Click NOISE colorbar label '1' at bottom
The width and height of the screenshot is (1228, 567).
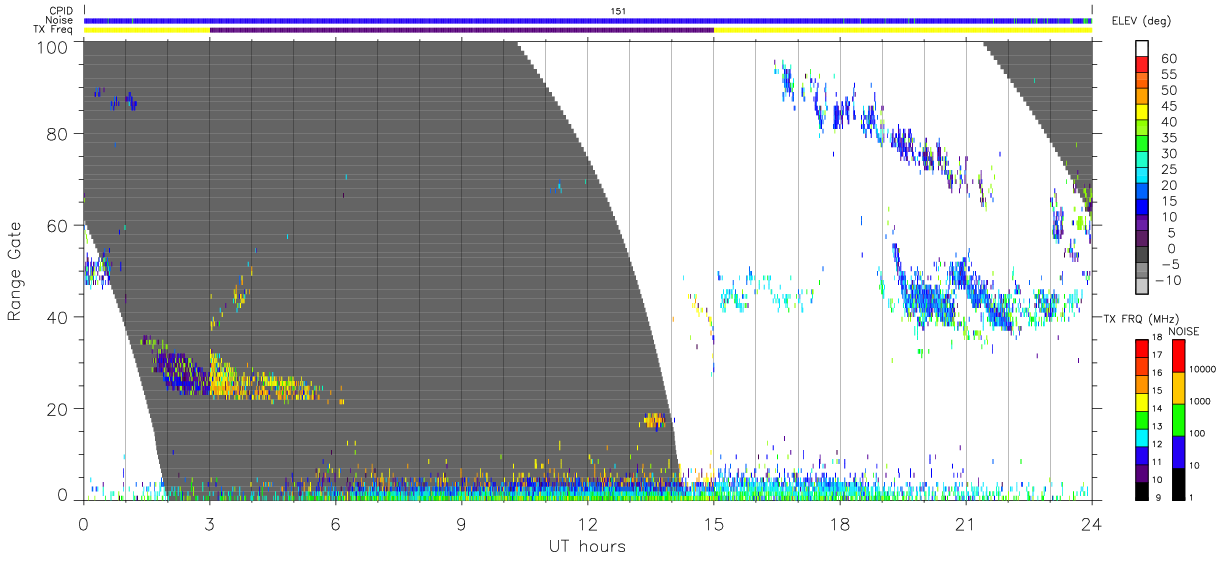pos(1191,497)
